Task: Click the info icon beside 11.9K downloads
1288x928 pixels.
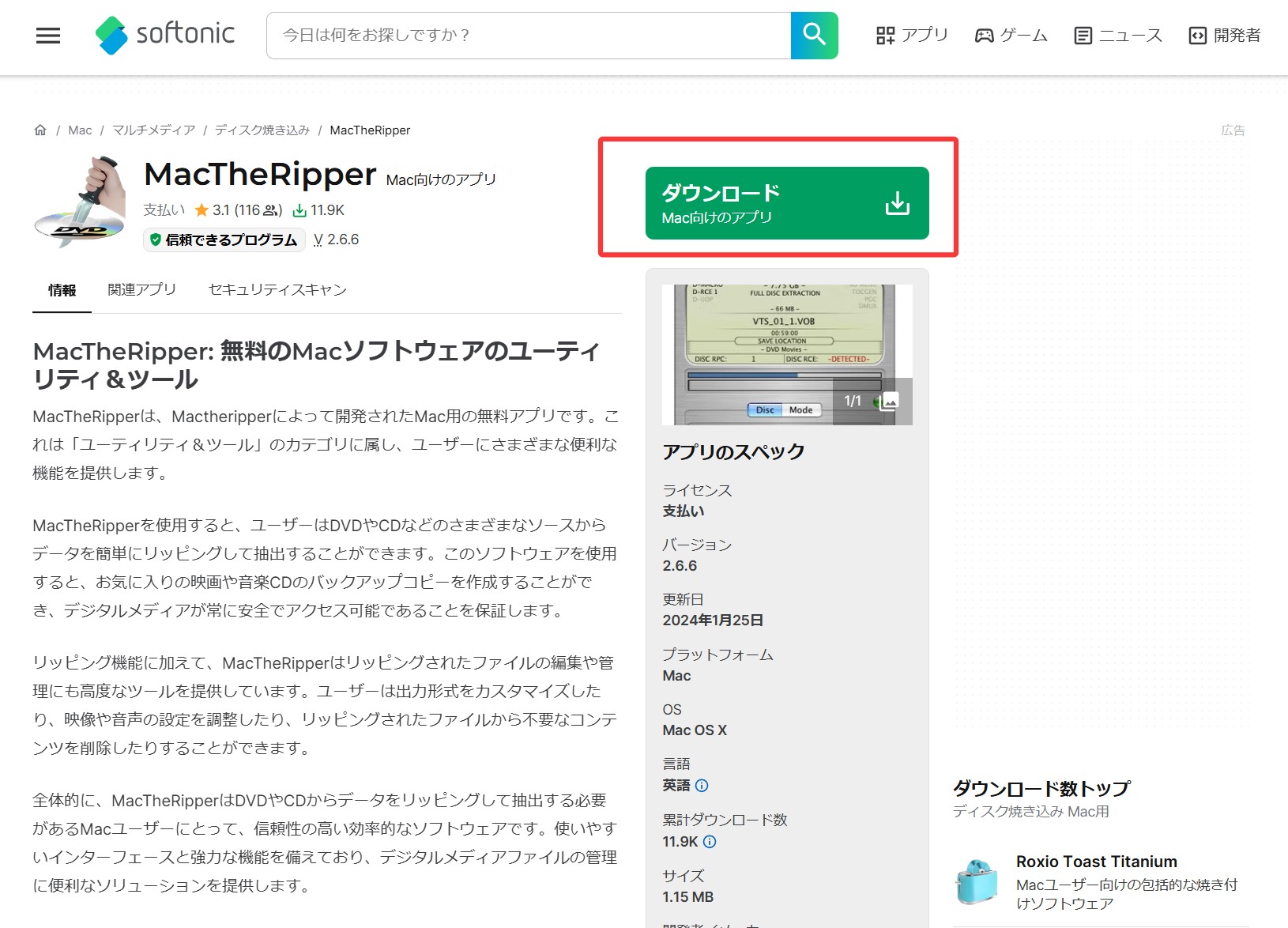Action: point(710,842)
